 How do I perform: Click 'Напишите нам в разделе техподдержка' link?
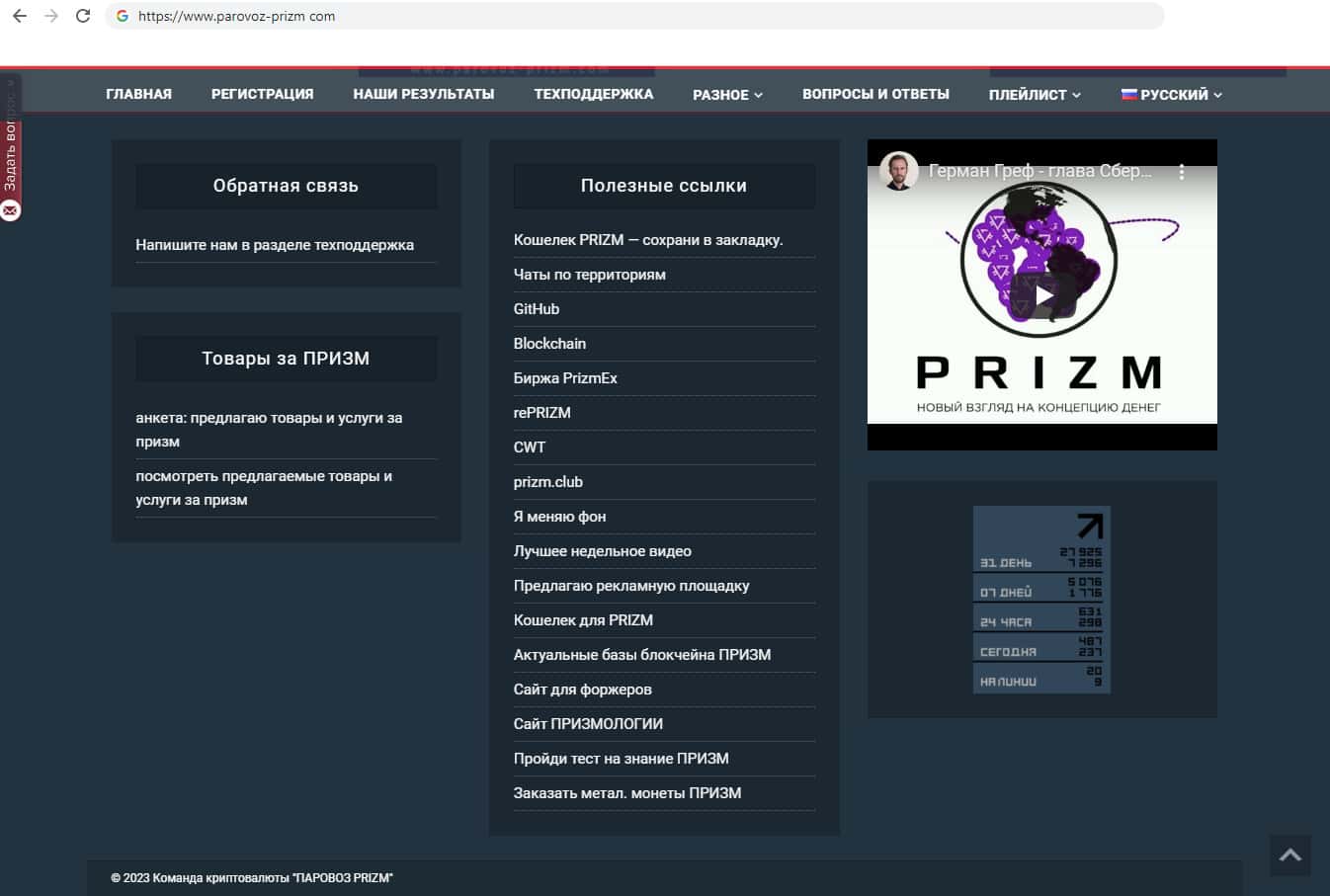[x=275, y=245]
